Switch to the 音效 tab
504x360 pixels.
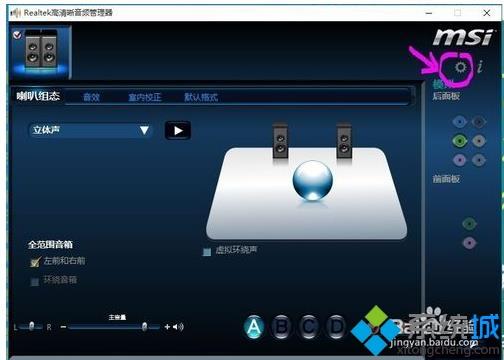[91, 97]
